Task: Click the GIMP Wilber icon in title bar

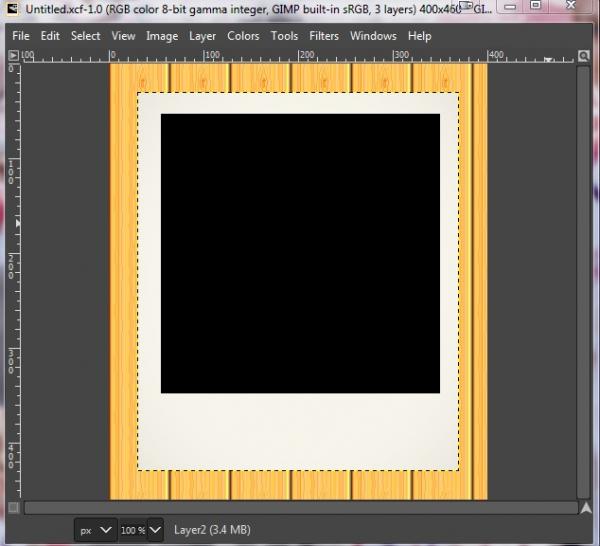Action: click(x=12, y=8)
